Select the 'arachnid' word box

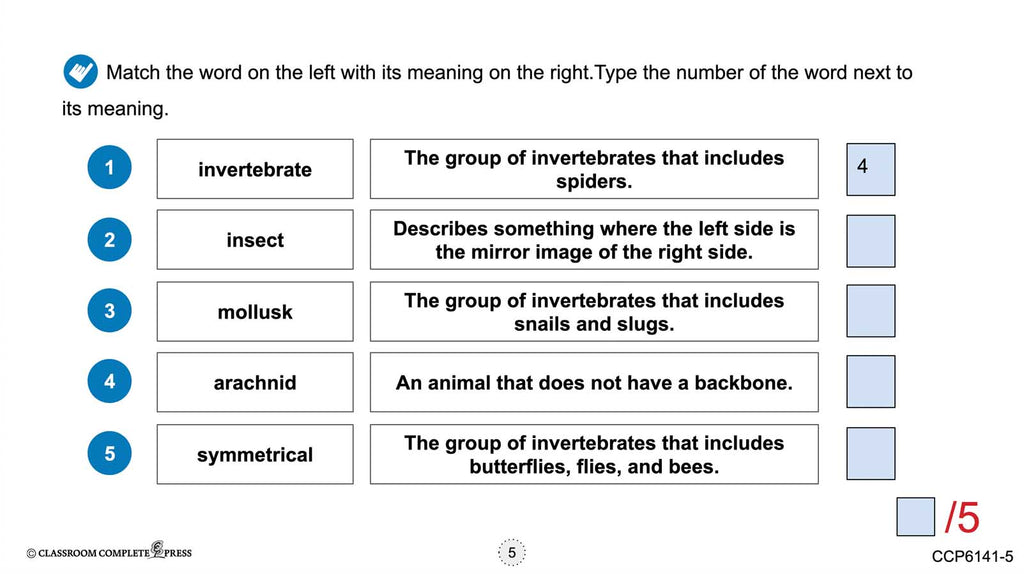[x=255, y=382]
